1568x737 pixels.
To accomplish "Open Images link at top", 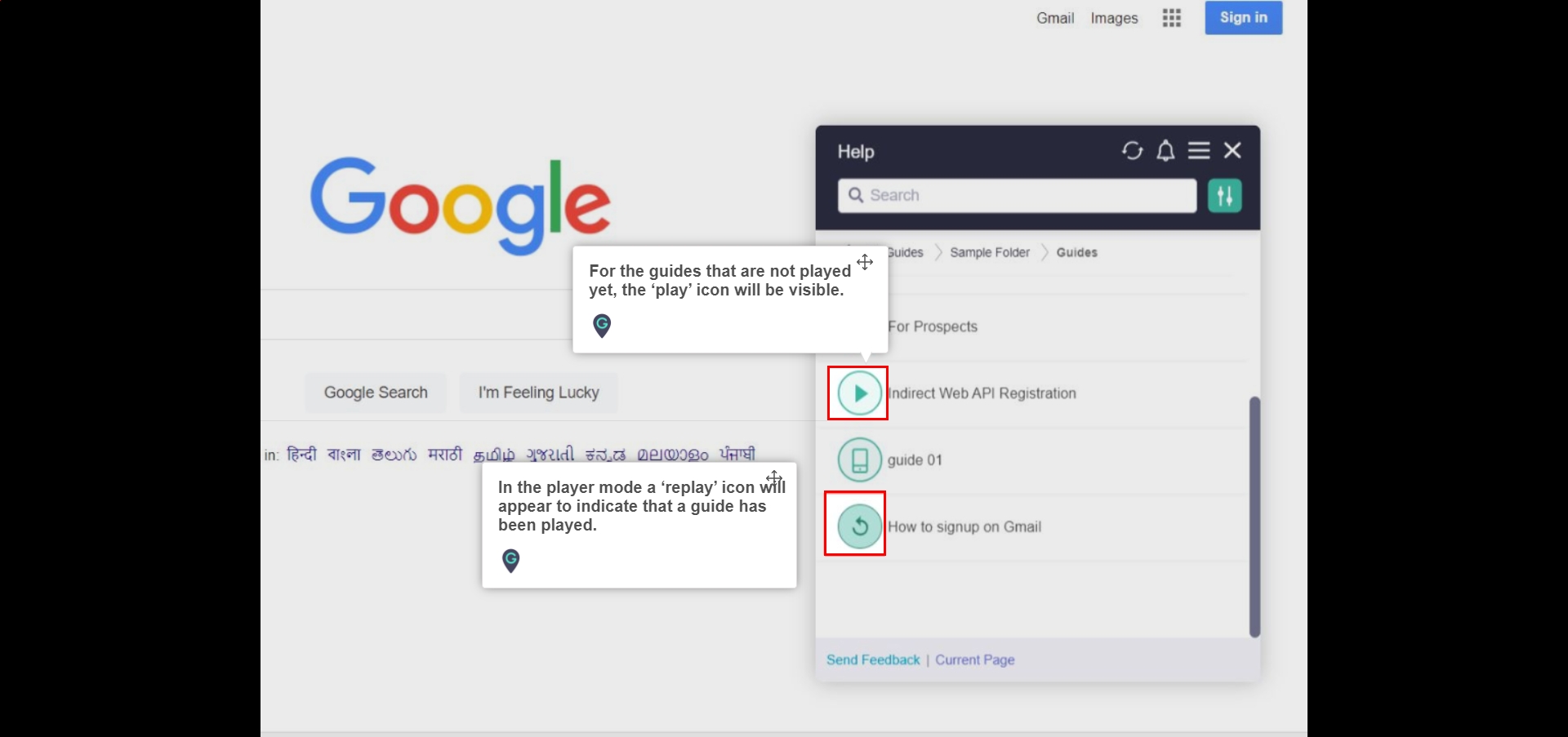I will (1114, 18).
